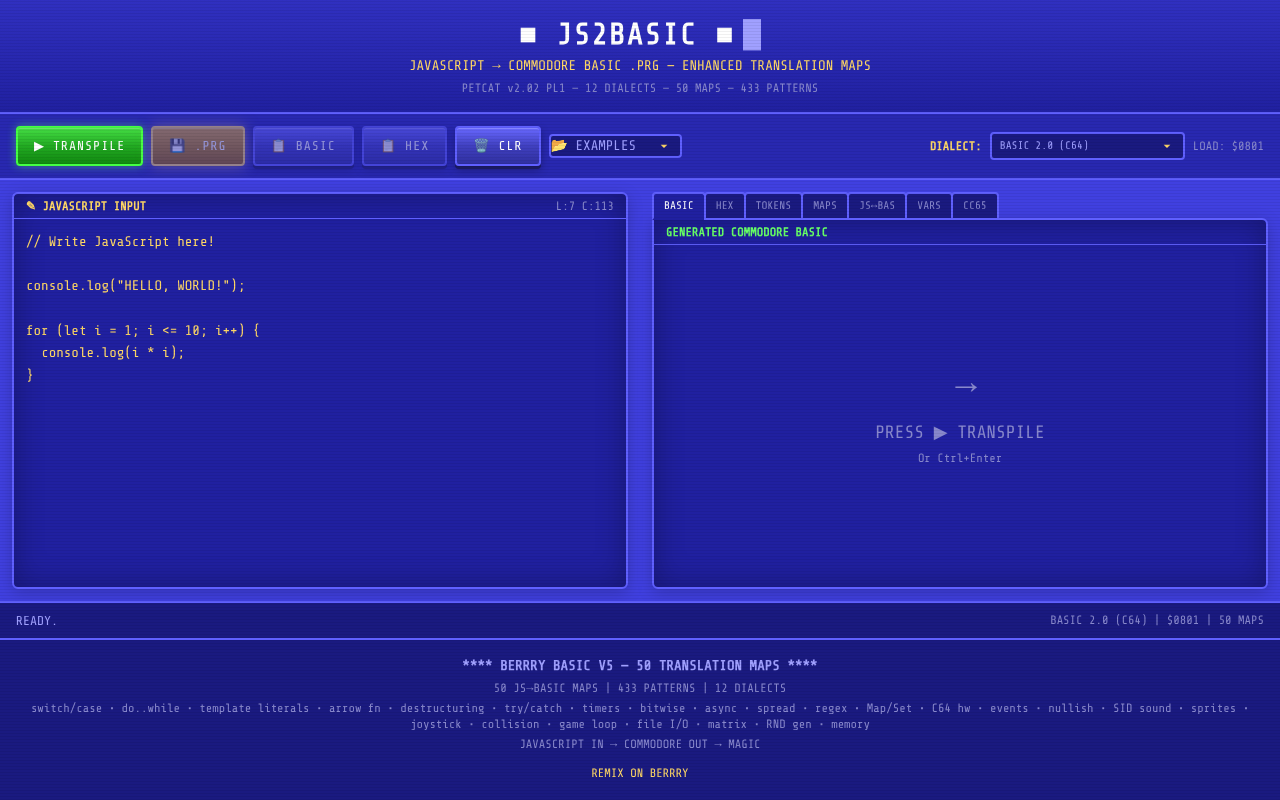Open the VARS tab
Screen dimensions: 1280x800
pos(929,206)
